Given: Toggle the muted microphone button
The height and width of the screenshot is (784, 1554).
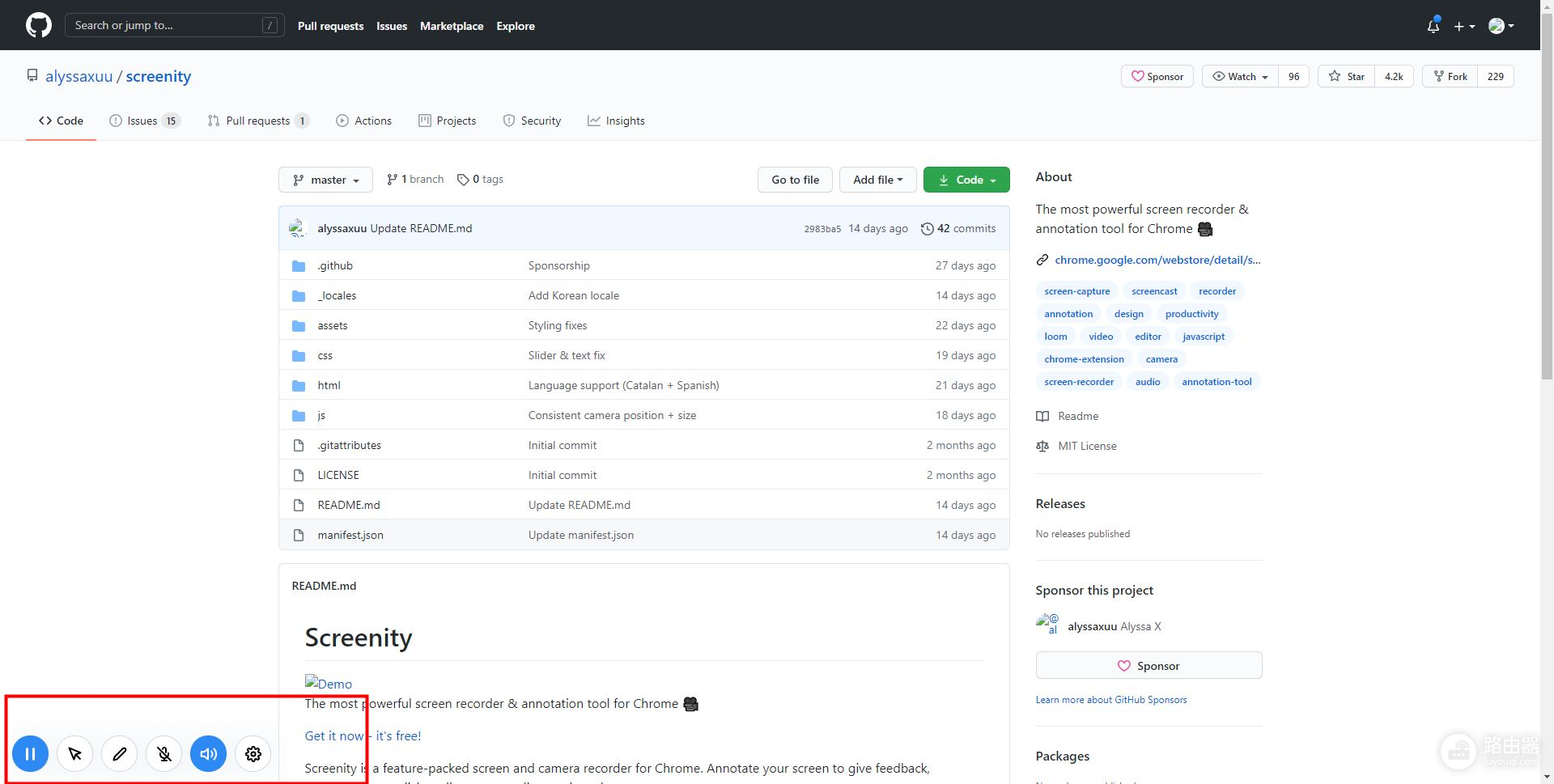Looking at the screenshot, I should tap(164, 754).
